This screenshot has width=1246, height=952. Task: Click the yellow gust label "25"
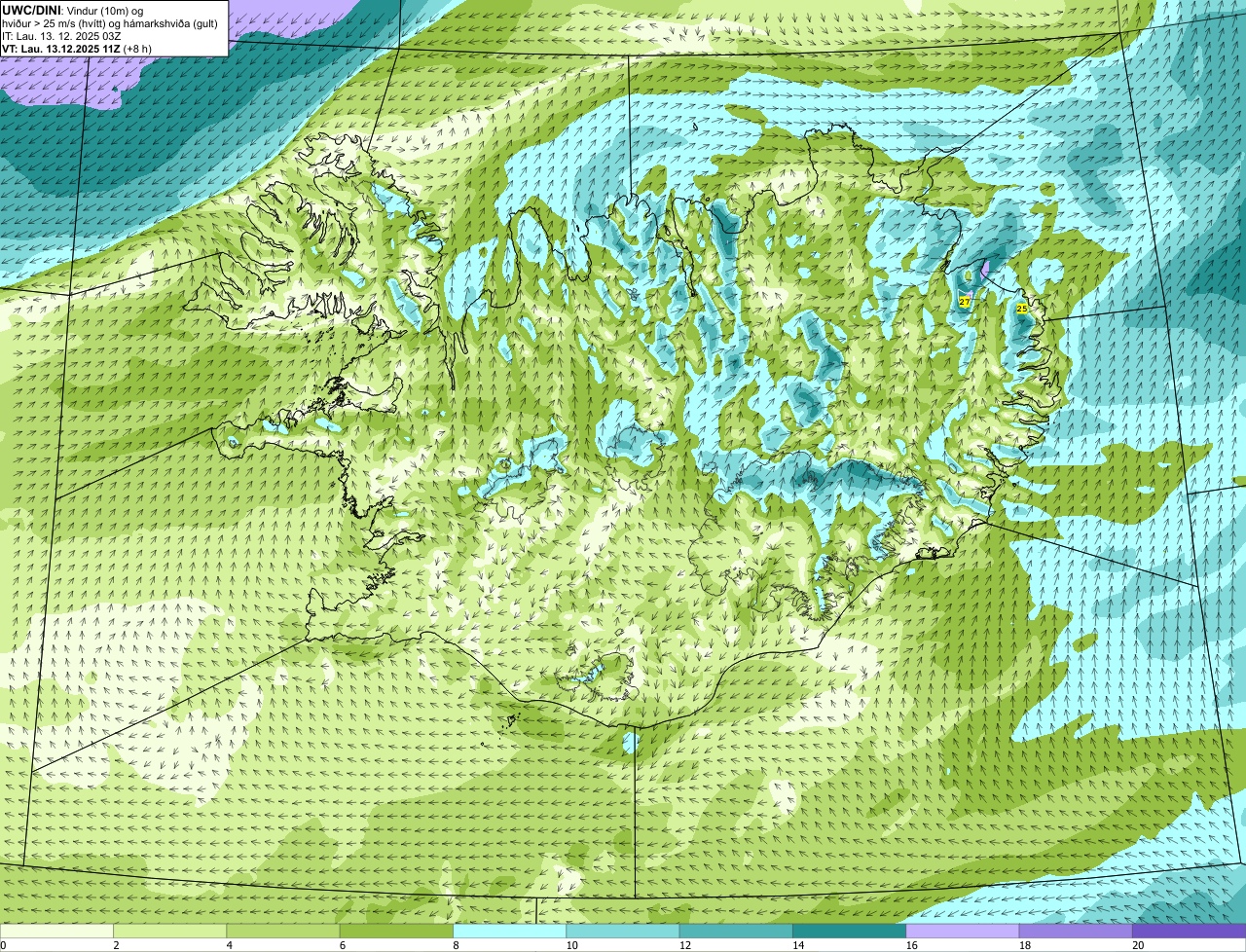pyautogui.click(x=1022, y=308)
